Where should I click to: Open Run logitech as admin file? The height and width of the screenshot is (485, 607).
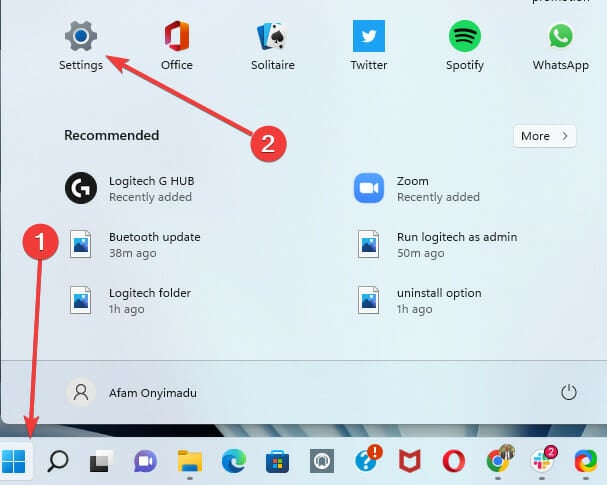click(436, 245)
